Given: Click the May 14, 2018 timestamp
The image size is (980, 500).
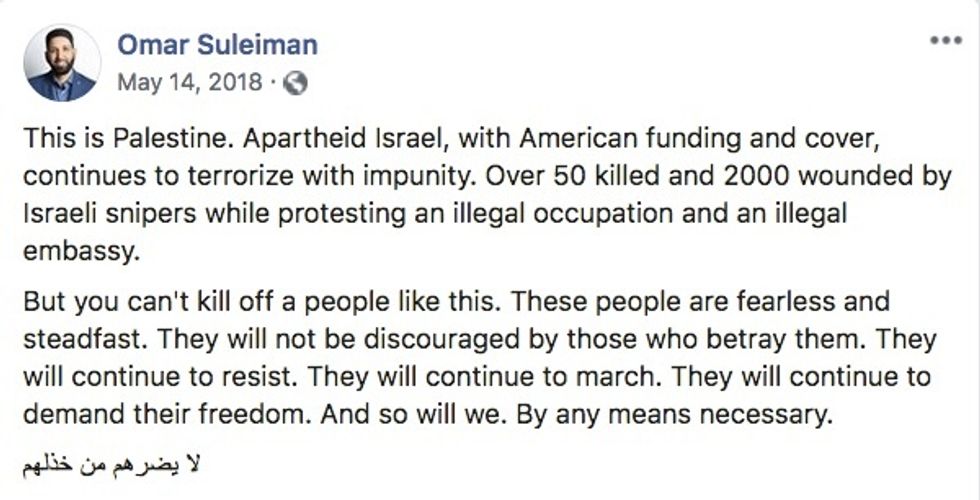Looking at the screenshot, I should tap(189, 83).
